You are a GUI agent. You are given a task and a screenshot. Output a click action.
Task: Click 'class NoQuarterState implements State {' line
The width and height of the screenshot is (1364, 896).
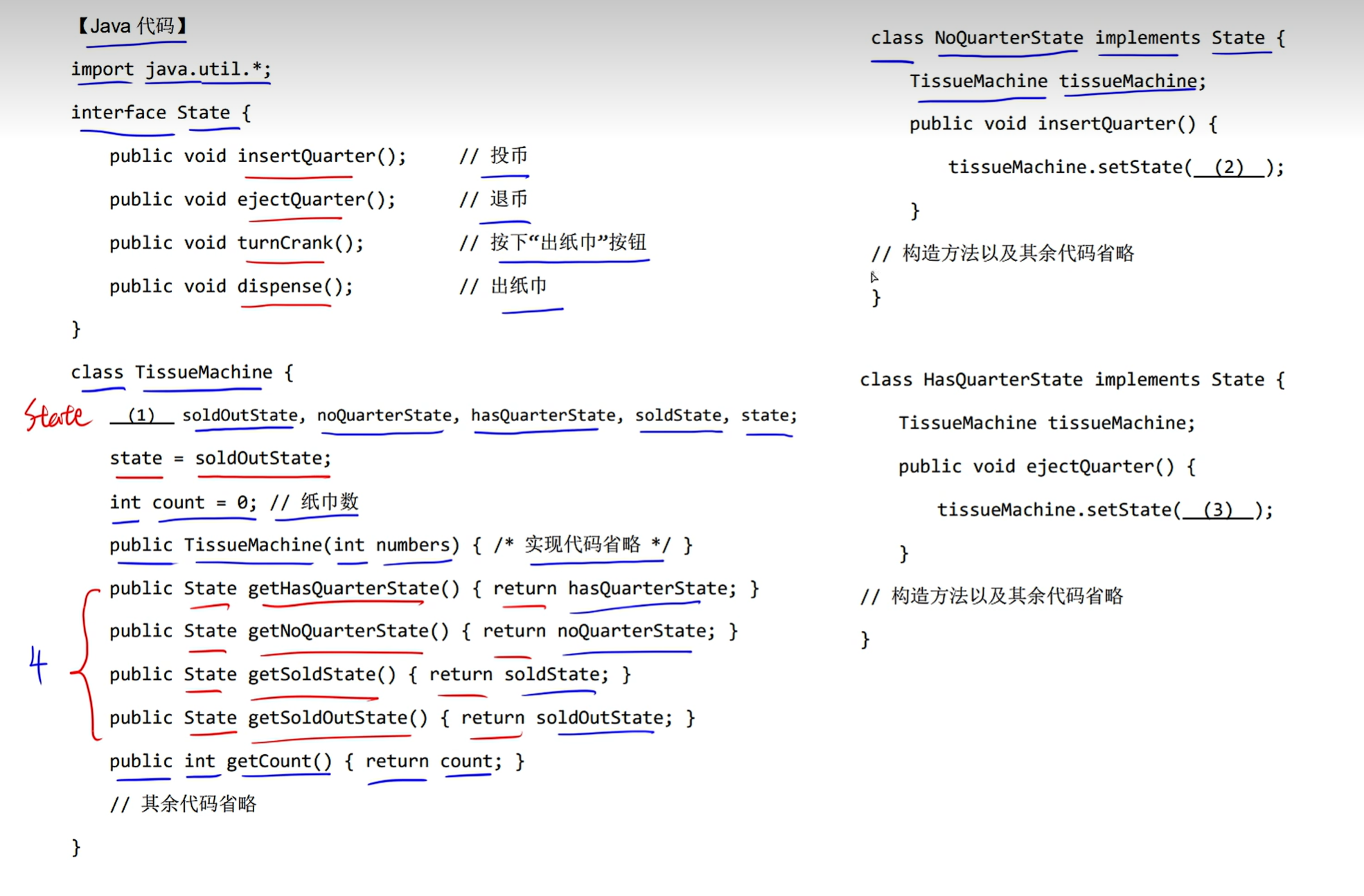1078,38
